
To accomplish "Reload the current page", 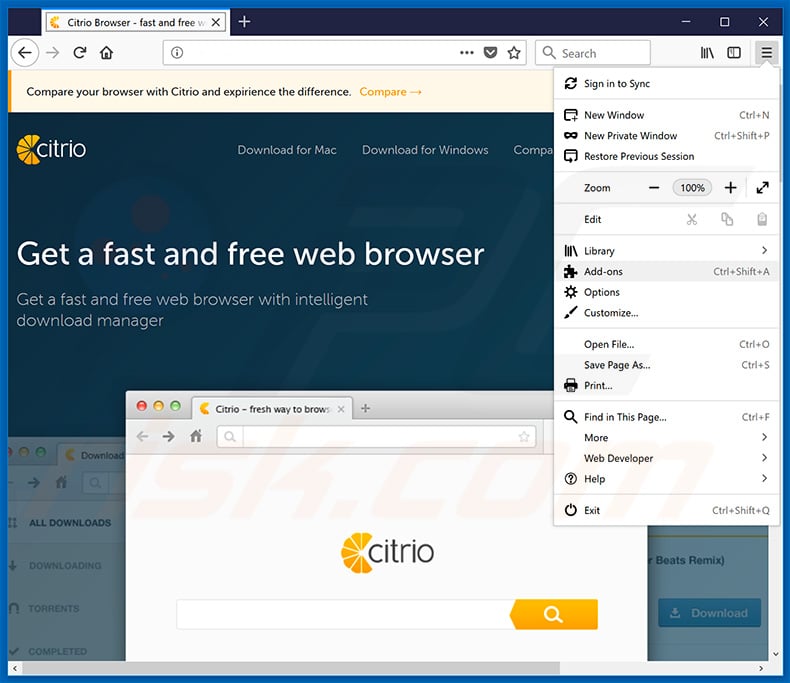I will coord(80,52).
